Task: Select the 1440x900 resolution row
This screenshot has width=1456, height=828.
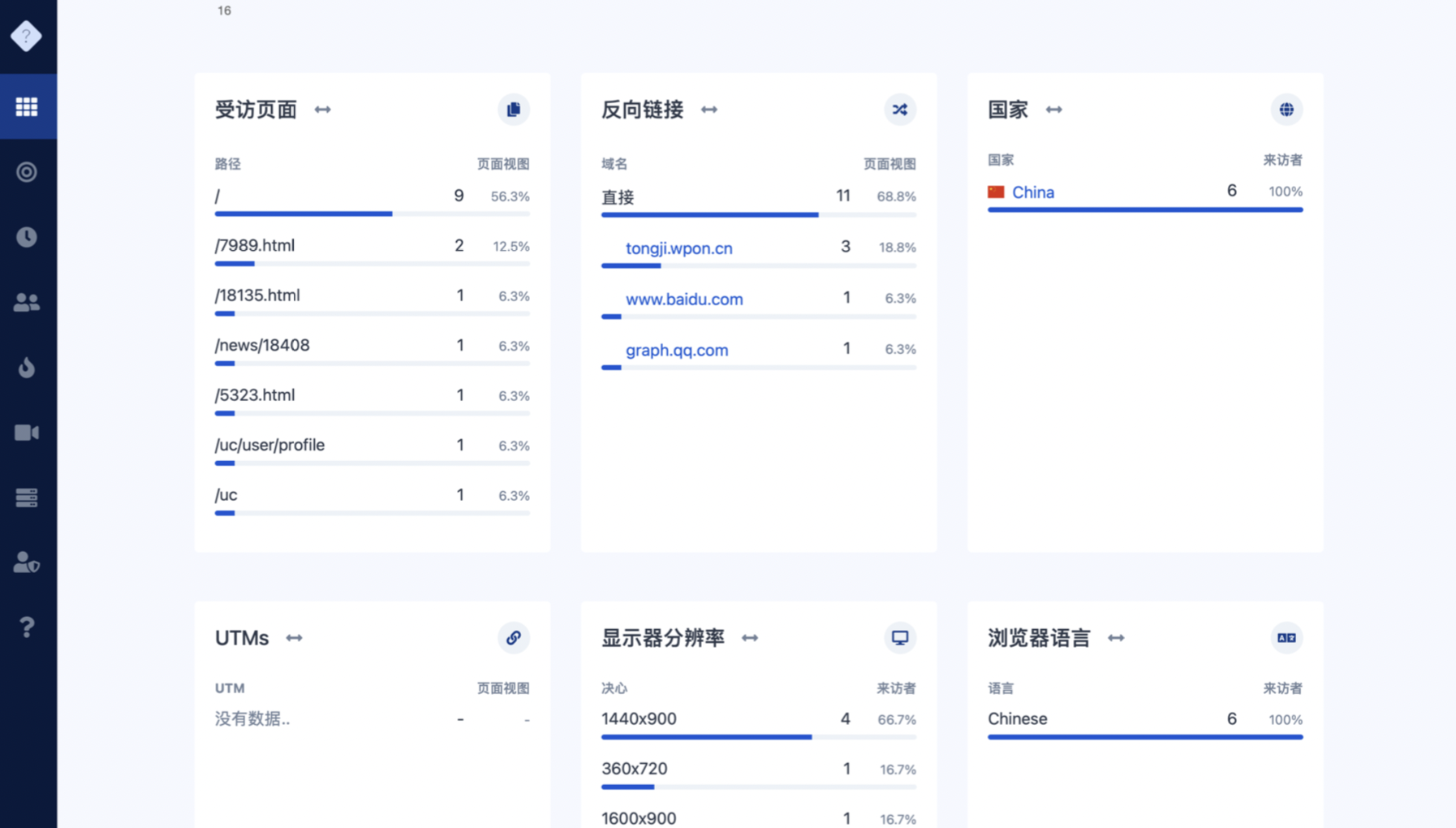Action: (759, 724)
